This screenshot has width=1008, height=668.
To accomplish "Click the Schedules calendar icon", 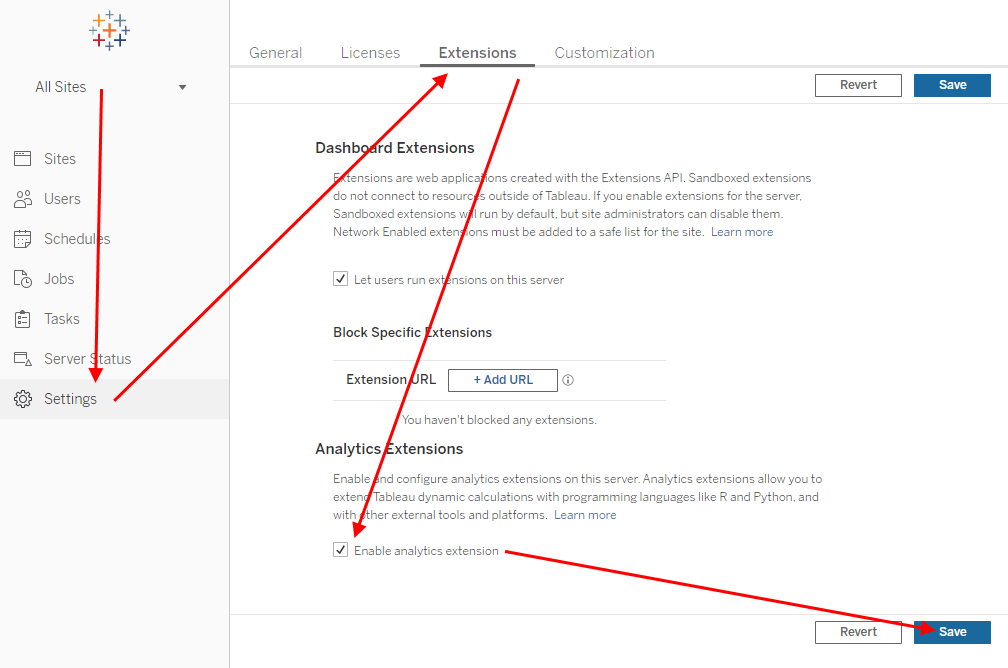I will pyautogui.click(x=22, y=239).
